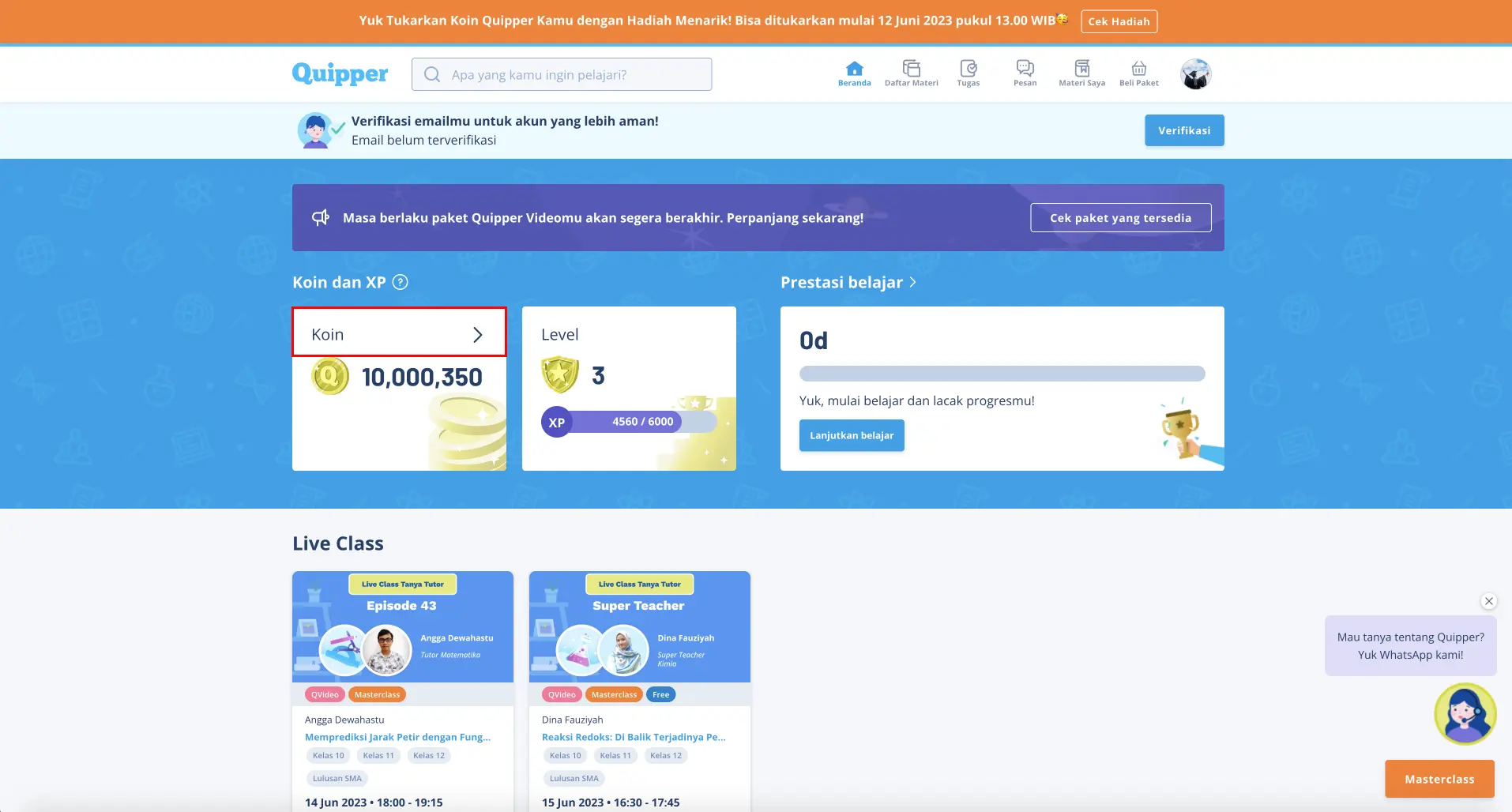Screen dimensions: 1512x812
Task: Click the megaphone announcement icon
Action: coord(321,217)
